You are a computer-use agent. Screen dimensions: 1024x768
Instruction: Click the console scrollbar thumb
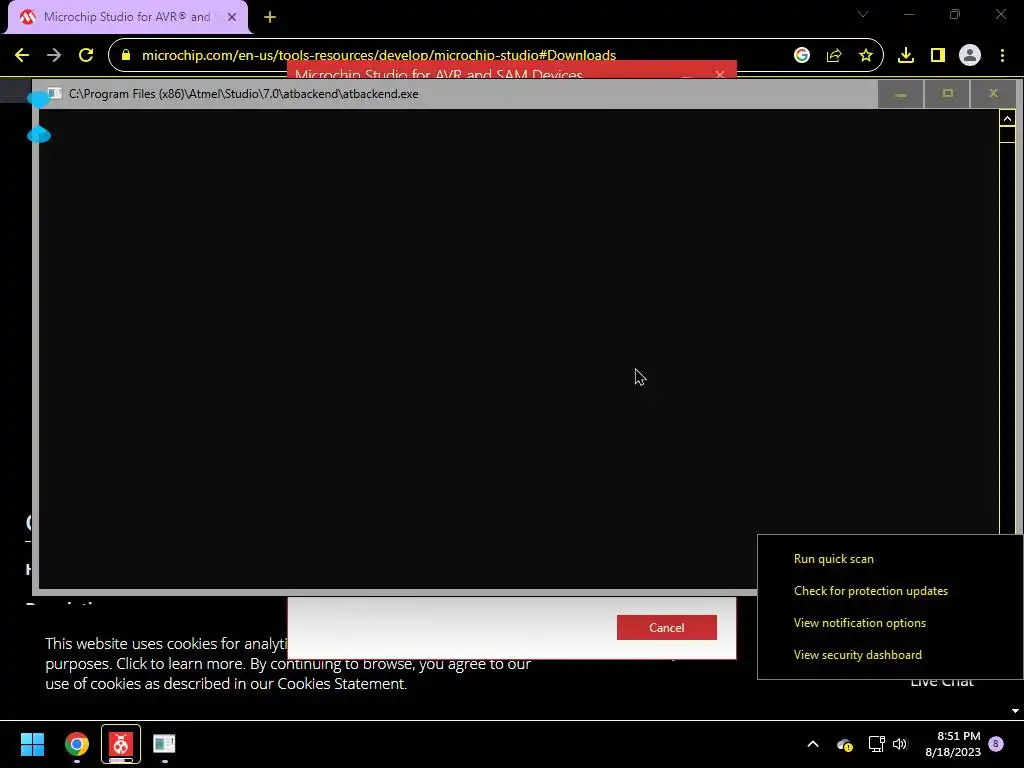(x=1007, y=135)
